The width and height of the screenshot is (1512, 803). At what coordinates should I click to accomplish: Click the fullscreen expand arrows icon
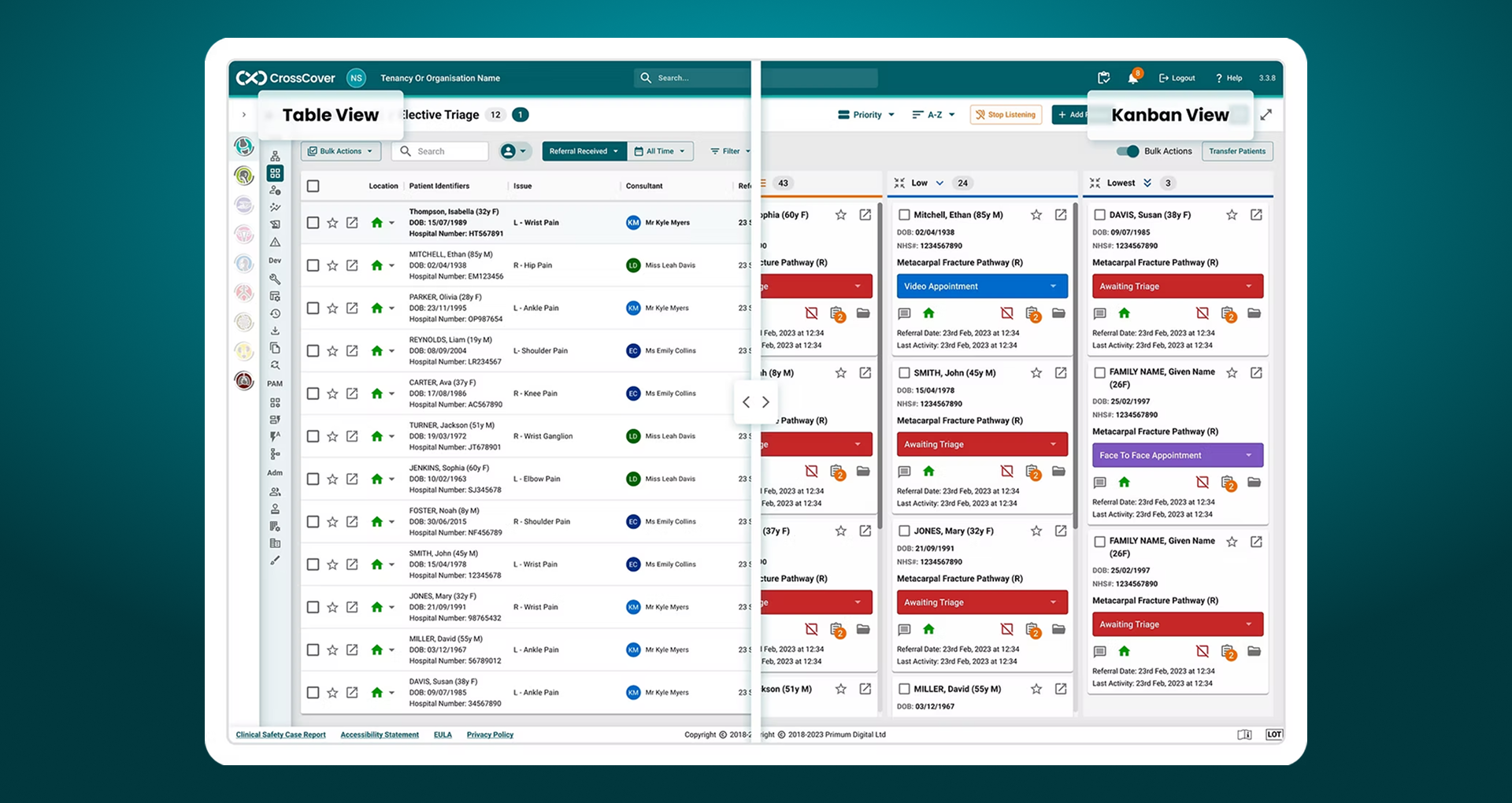pos(1266,115)
